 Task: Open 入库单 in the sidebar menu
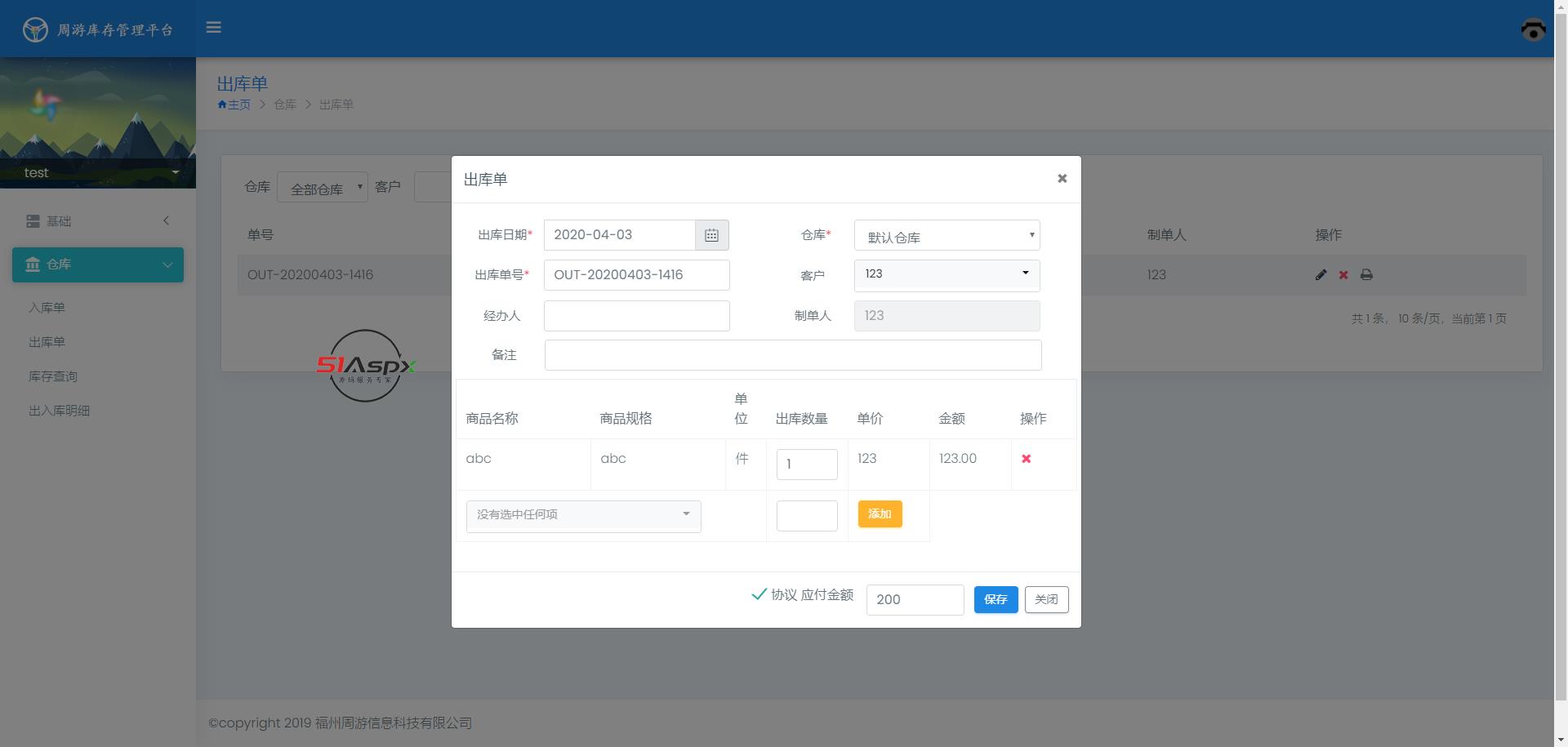(x=47, y=308)
